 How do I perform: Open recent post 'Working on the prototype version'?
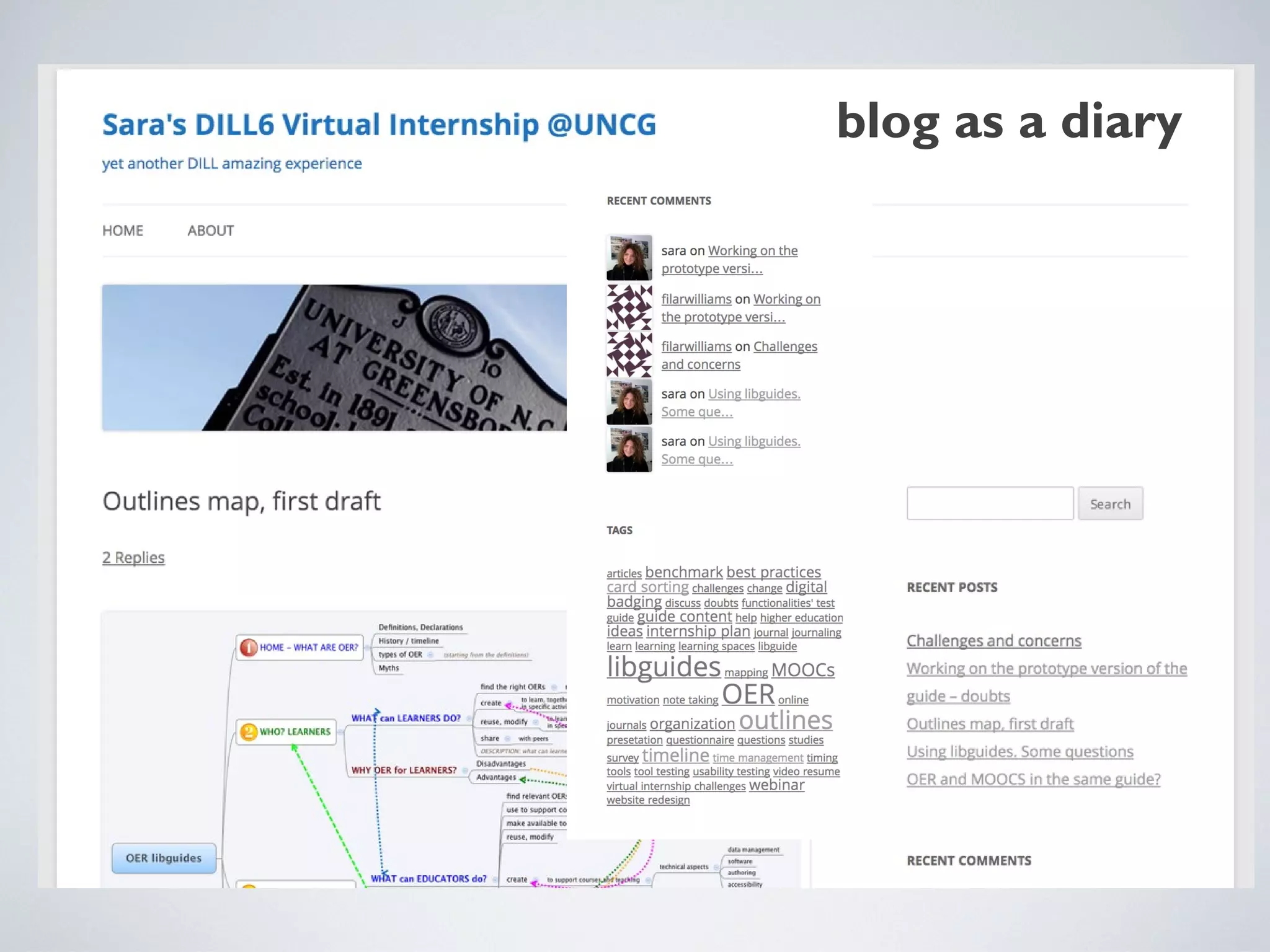tap(1047, 682)
